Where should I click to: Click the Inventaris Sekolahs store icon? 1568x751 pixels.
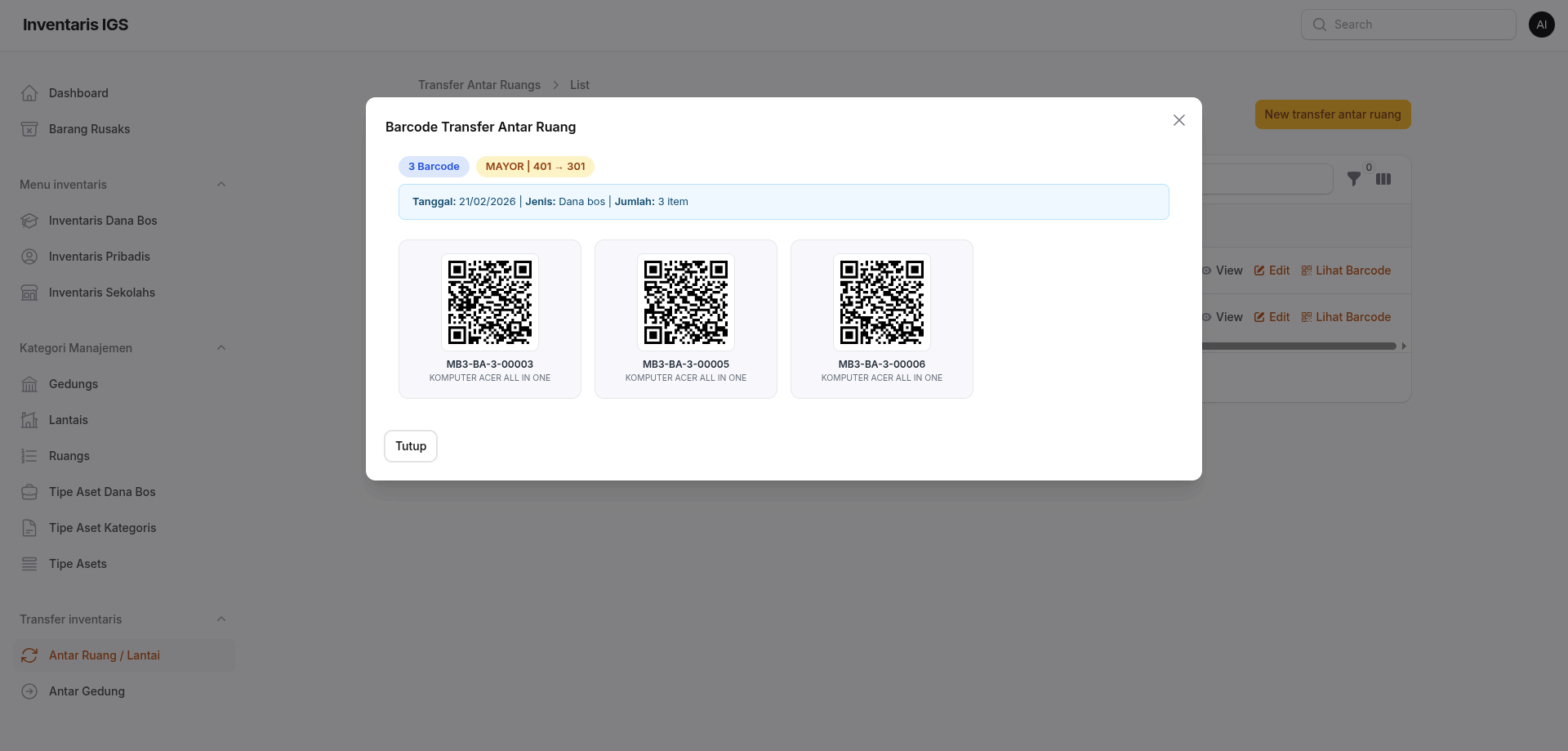pyautogui.click(x=29, y=293)
